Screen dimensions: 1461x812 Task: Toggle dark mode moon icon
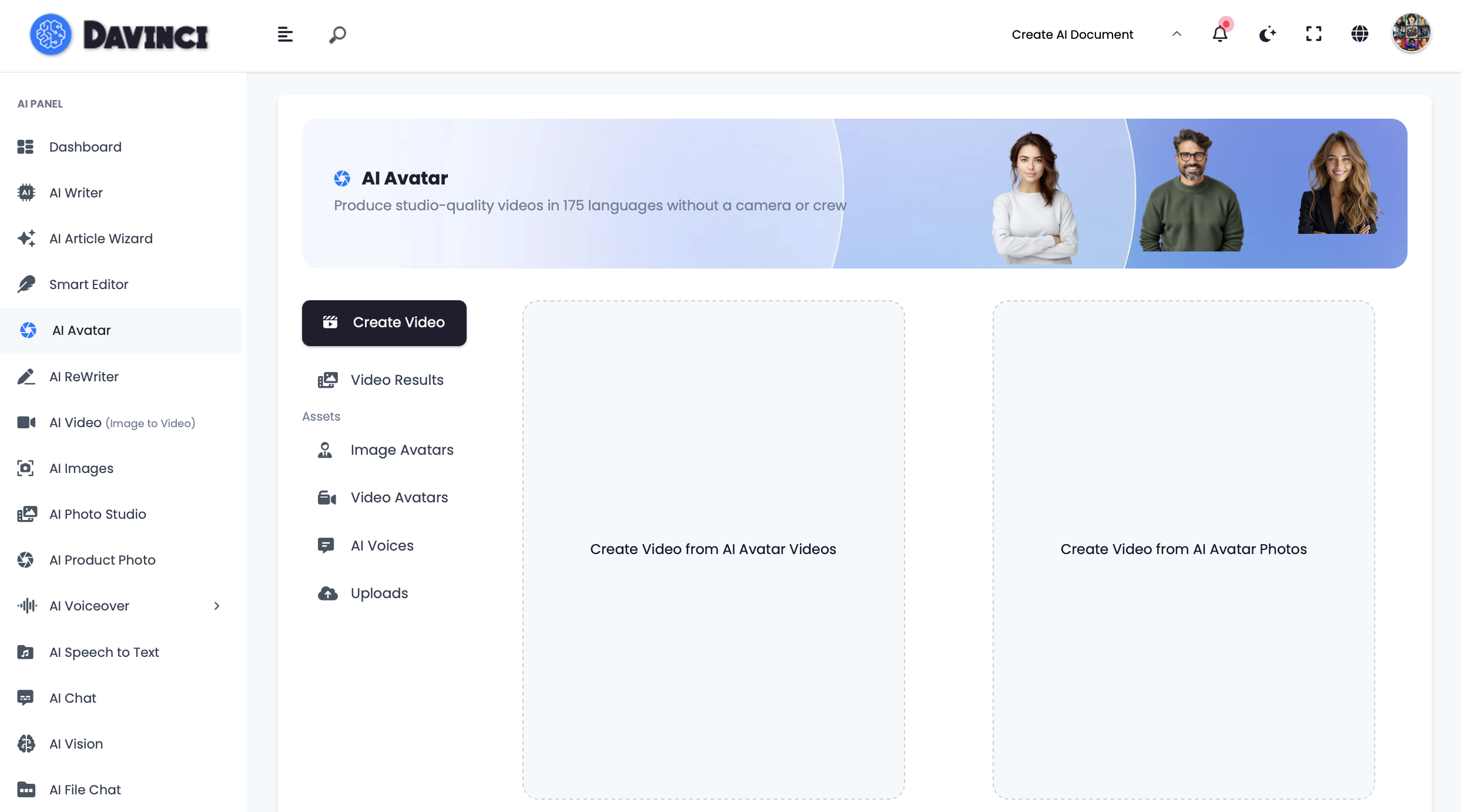1267,34
